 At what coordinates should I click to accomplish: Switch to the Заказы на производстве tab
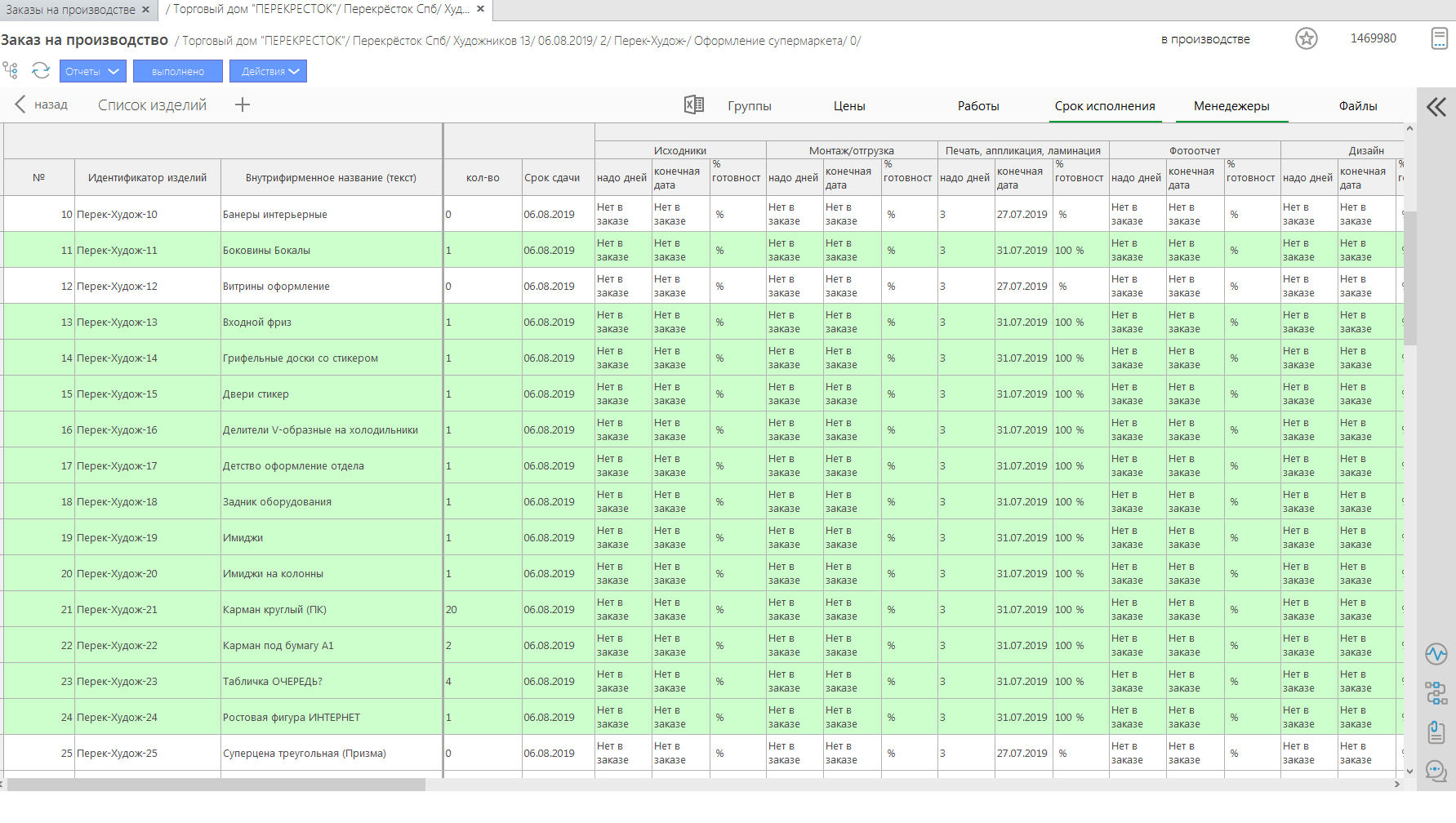pos(70,10)
